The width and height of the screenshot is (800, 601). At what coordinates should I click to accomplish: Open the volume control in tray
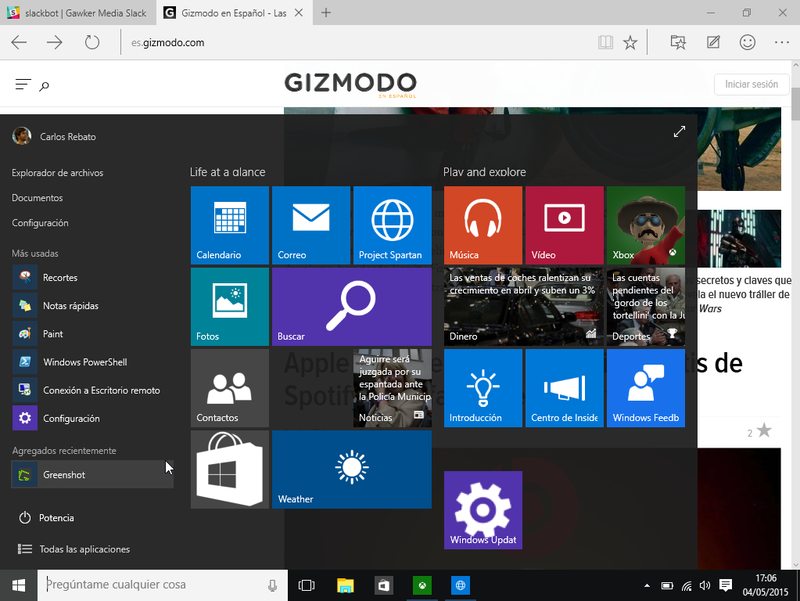pos(705,586)
